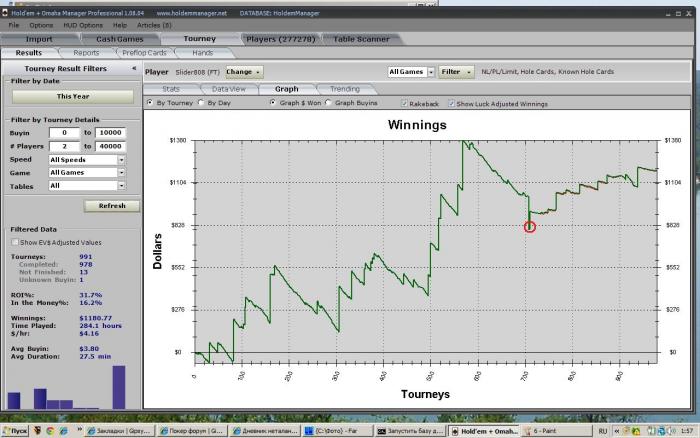This screenshot has width=700, height=438.
Task: Switch to the Players (277278) tab
Action: pyautogui.click(x=280, y=39)
